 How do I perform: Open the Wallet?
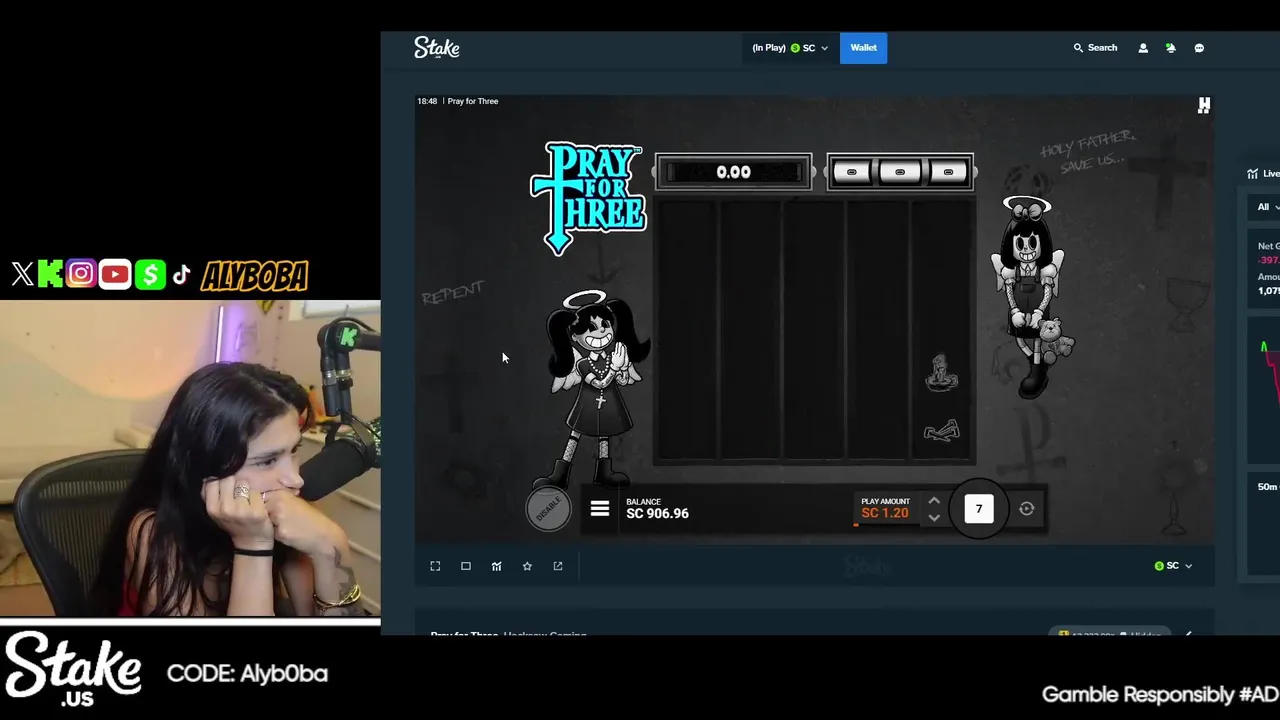click(863, 48)
